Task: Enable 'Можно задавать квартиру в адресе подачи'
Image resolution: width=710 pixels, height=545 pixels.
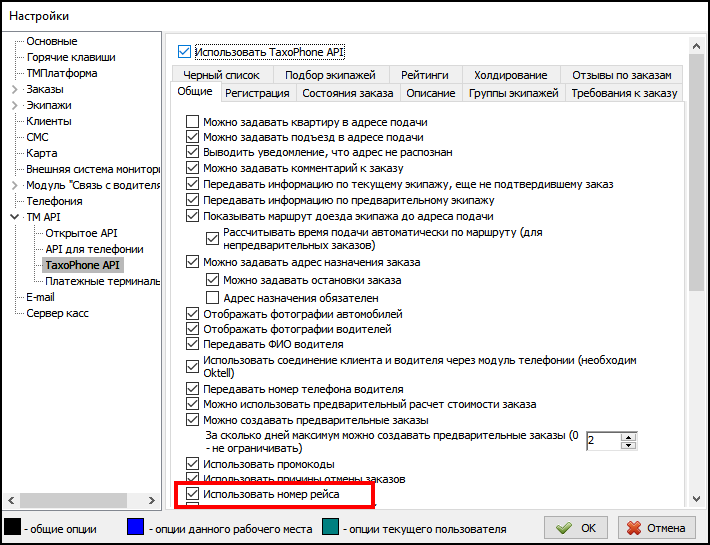Action: [192, 121]
